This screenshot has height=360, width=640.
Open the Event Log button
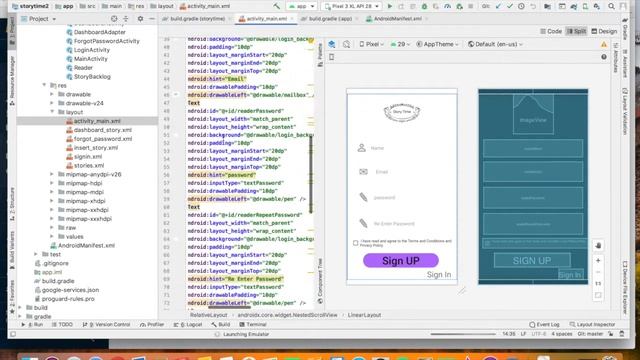(544, 324)
